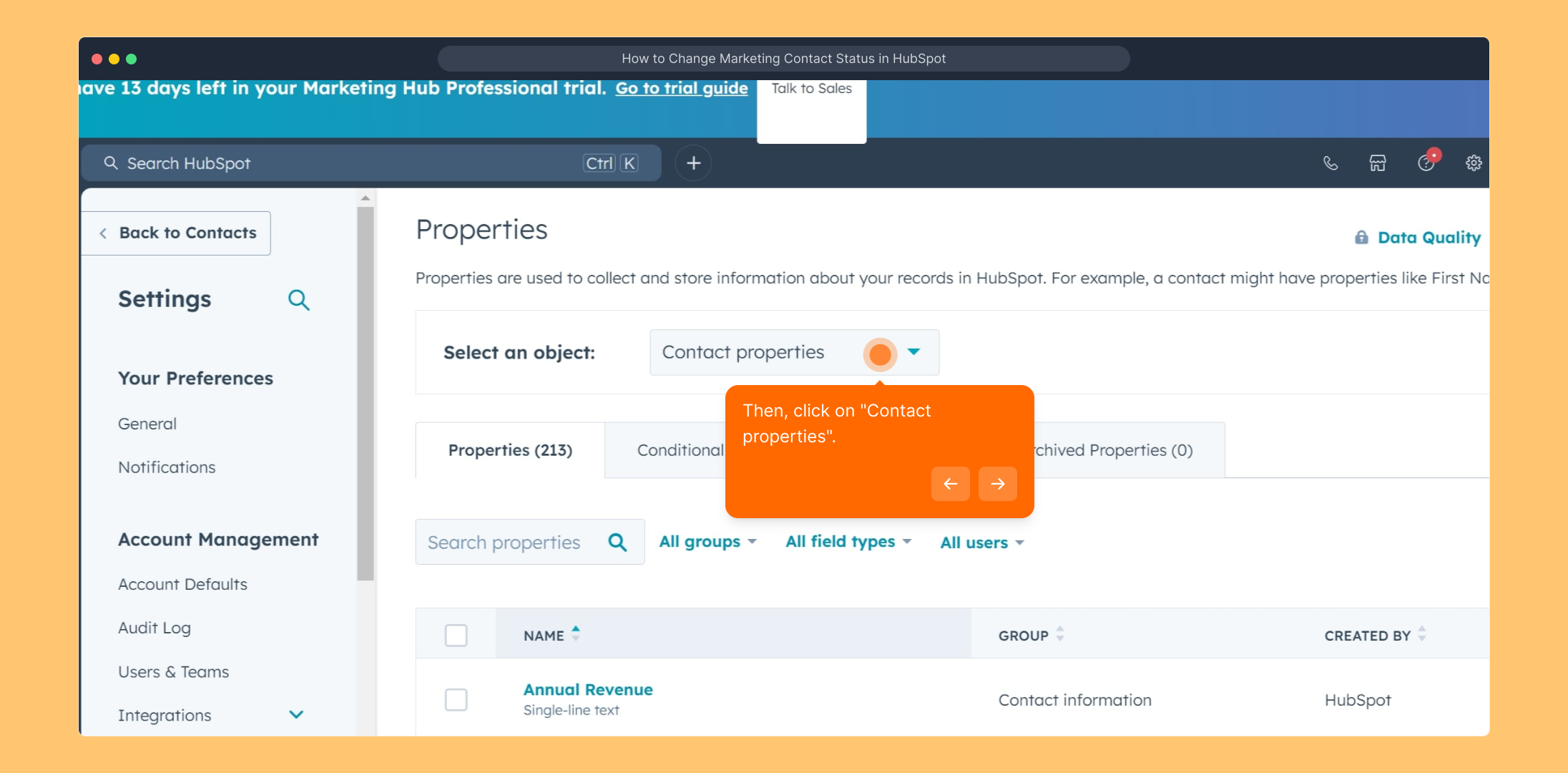This screenshot has height=773, width=1568.
Task: Expand the All groups filter
Action: click(707, 542)
